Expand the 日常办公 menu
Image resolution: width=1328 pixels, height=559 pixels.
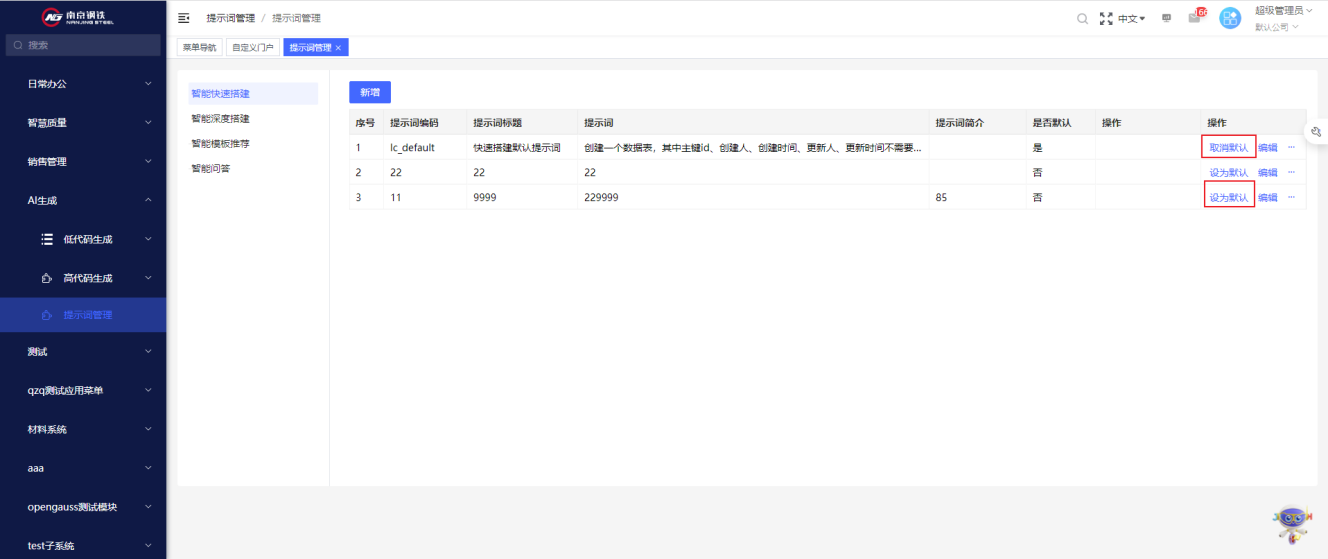tap(83, 84)
